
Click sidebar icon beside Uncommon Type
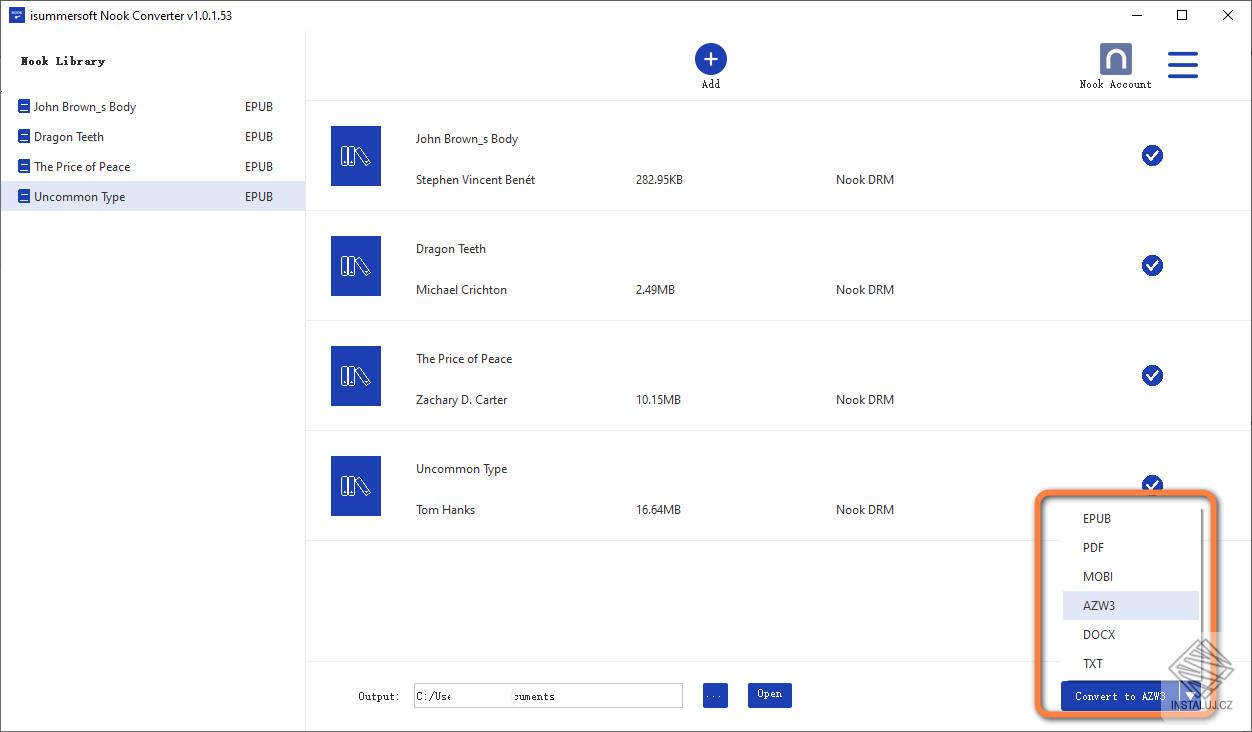click(24, 197)
